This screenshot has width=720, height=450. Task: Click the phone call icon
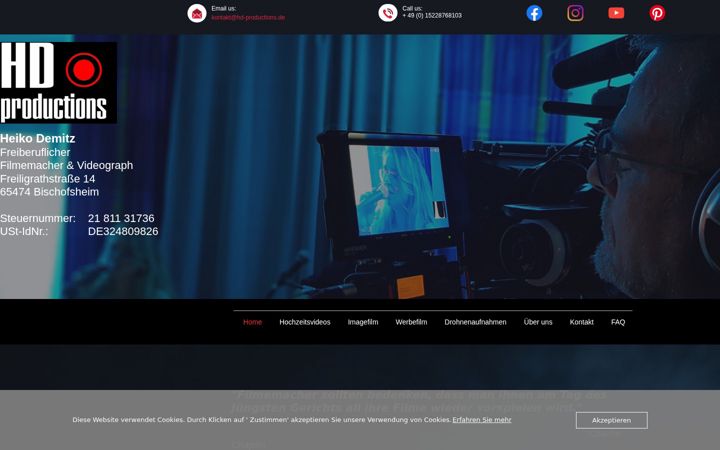click(388, 13)
